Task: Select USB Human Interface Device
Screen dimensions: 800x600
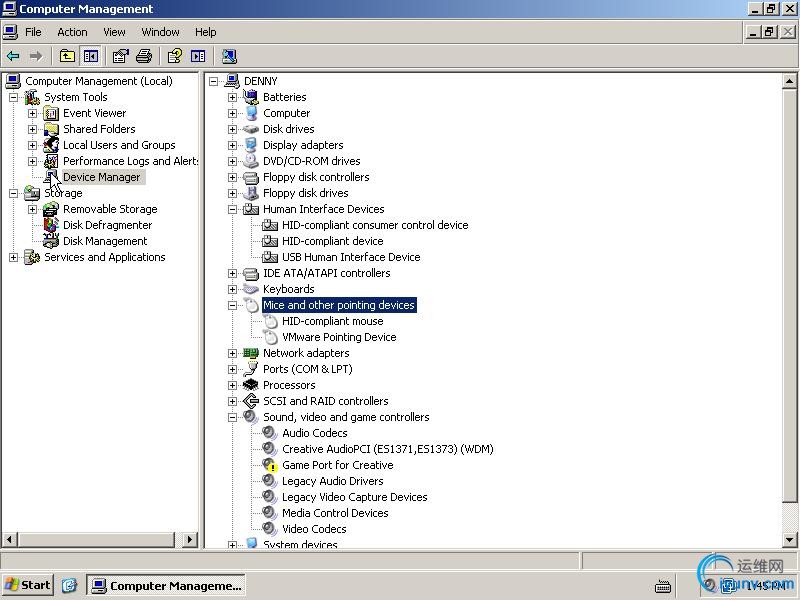Action: click(x=351, y=257)
